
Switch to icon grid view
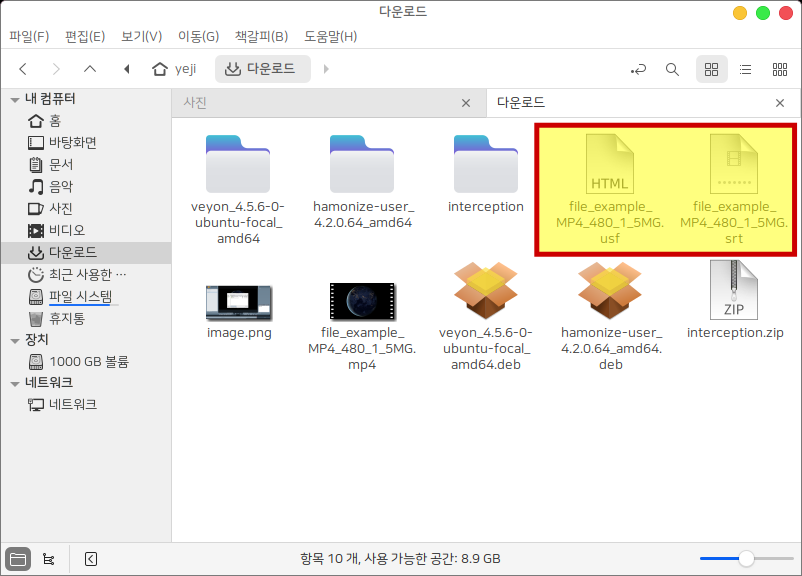coord(712,69)
